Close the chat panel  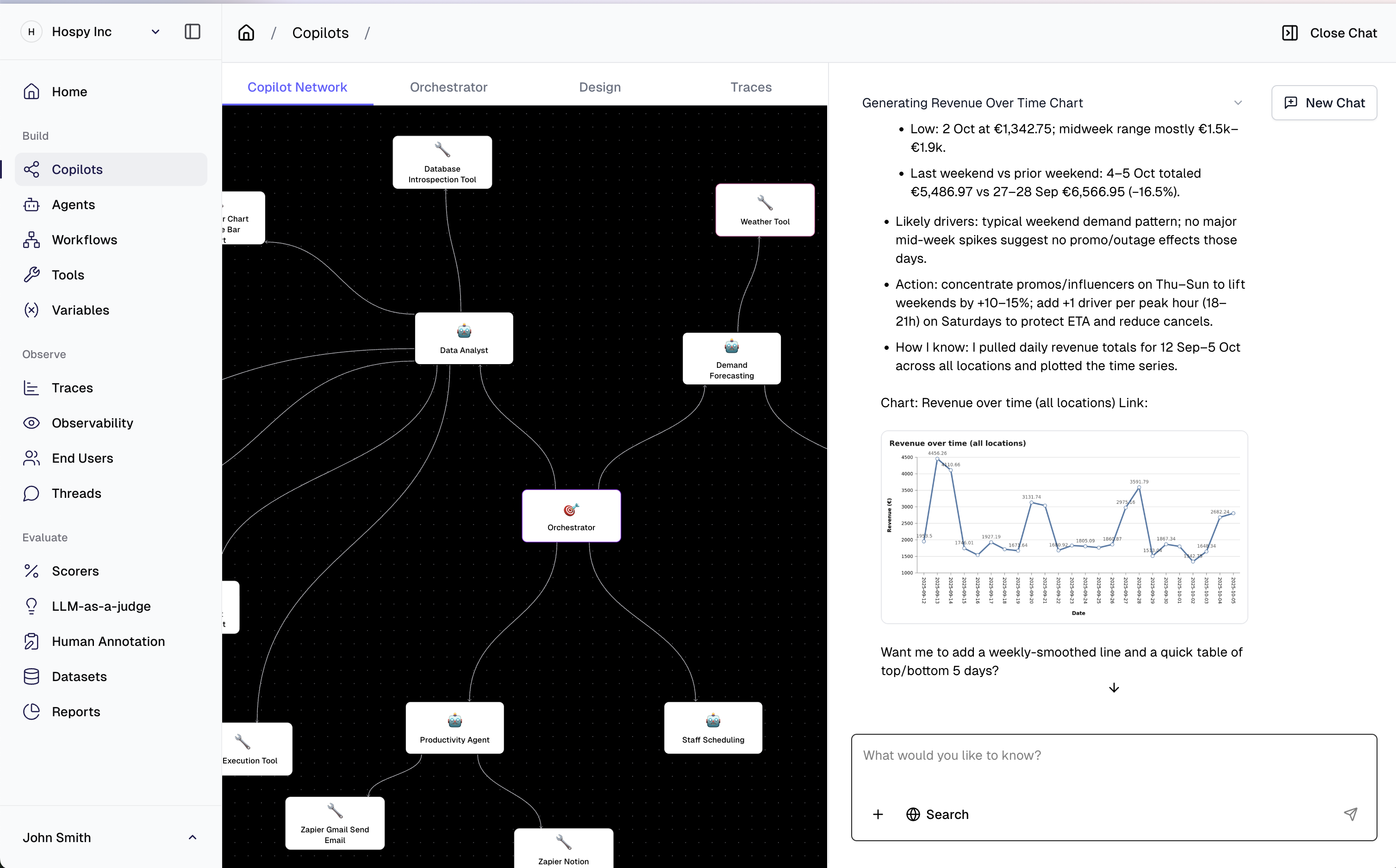[1329, 33]
